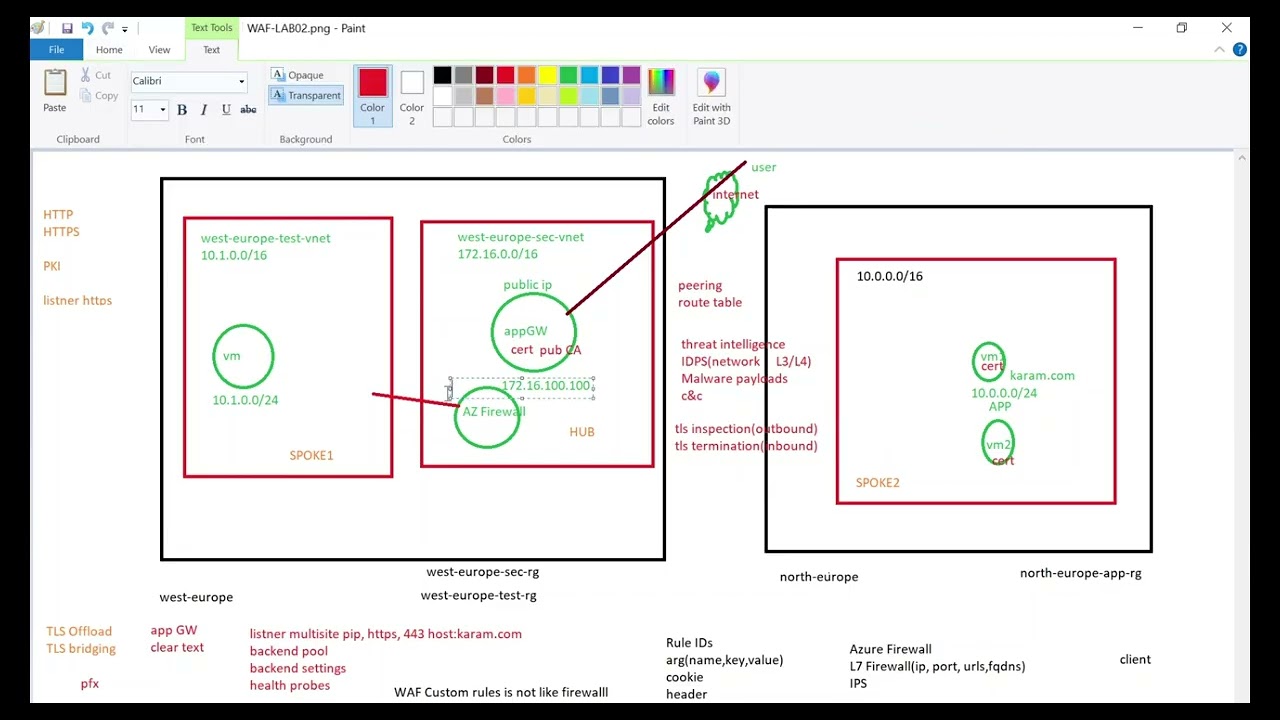Open the Edit colors dialog

click(x=661, y=96)
